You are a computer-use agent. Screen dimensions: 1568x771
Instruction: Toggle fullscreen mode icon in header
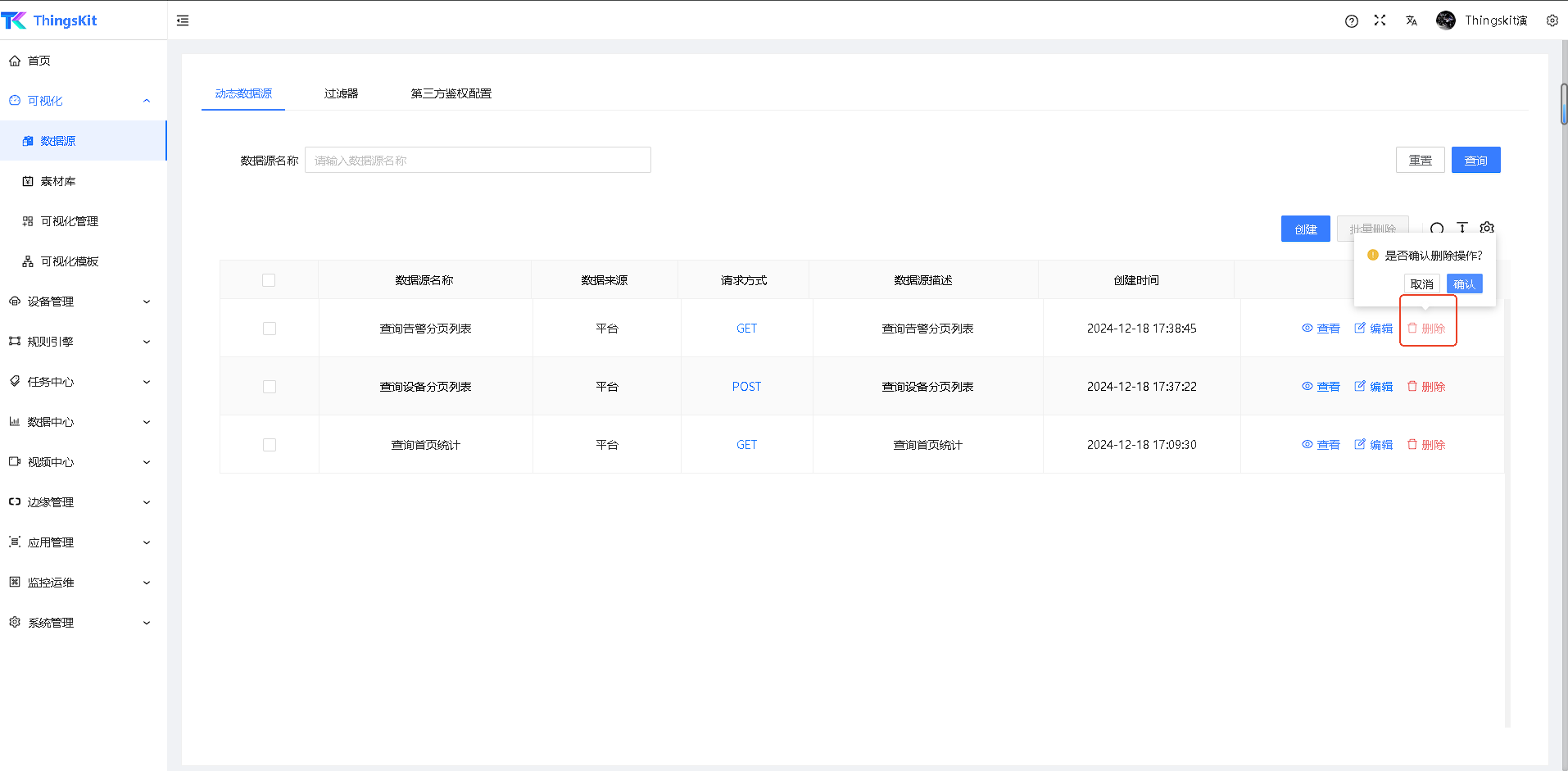coord(1380,20)
